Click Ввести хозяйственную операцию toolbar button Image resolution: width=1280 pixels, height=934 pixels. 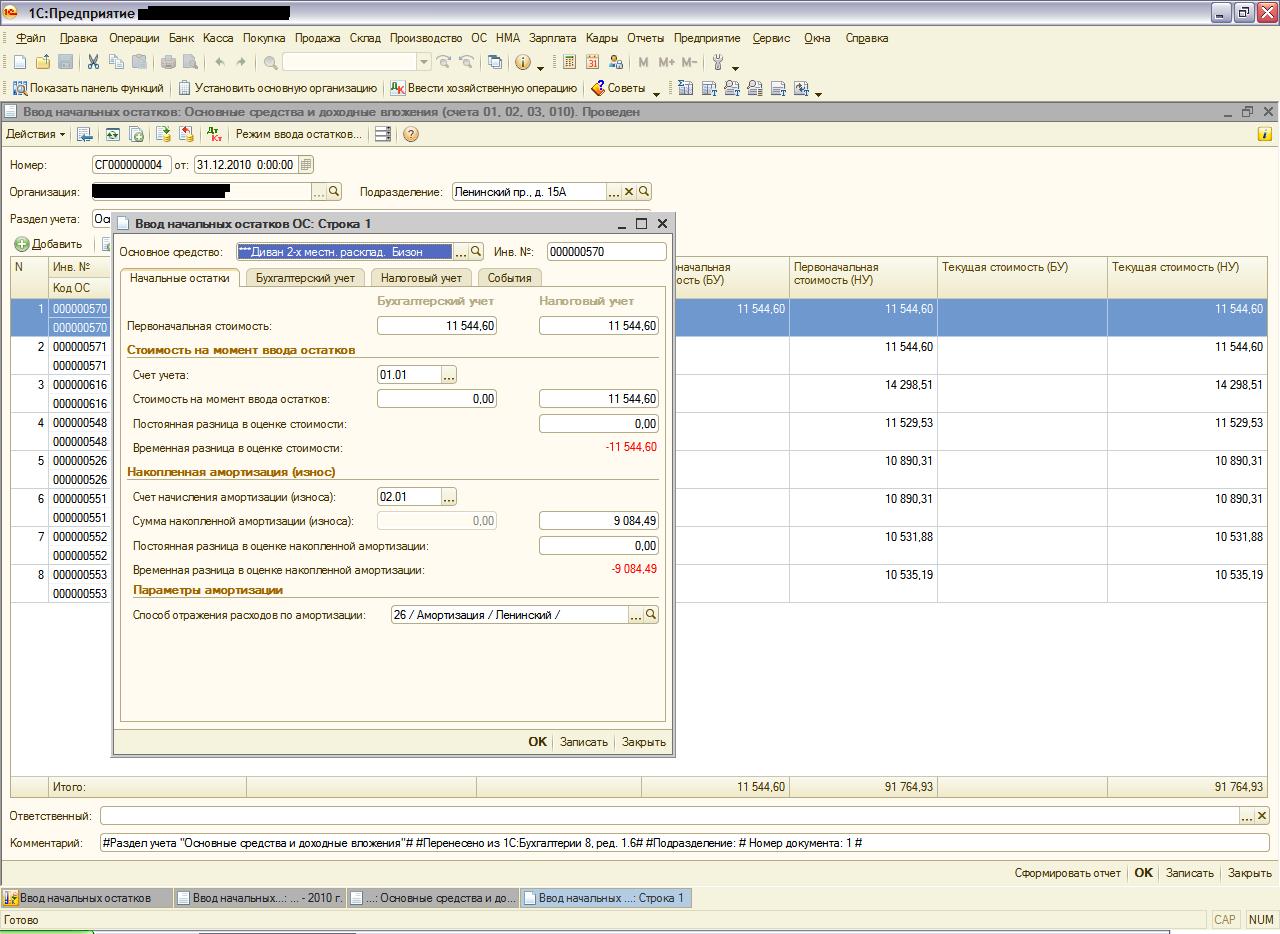click(483, 88)
